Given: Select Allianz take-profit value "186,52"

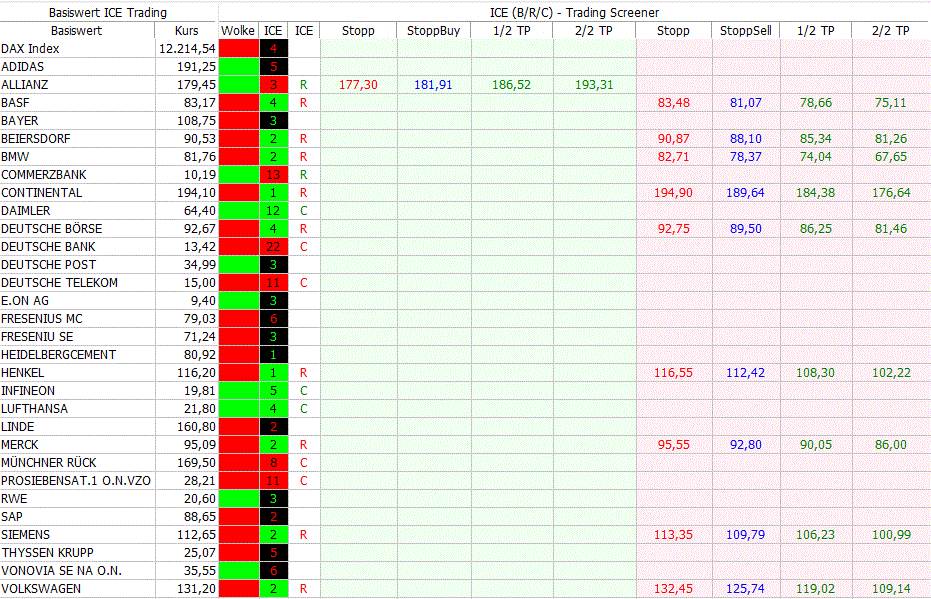Looking at the screenshot, I should click(511, 85).
